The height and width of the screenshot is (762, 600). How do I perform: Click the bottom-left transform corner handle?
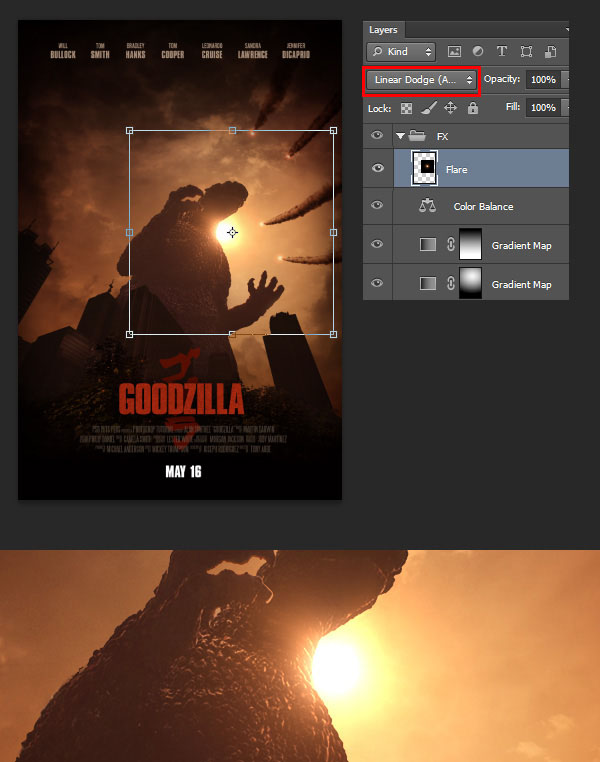129,334
